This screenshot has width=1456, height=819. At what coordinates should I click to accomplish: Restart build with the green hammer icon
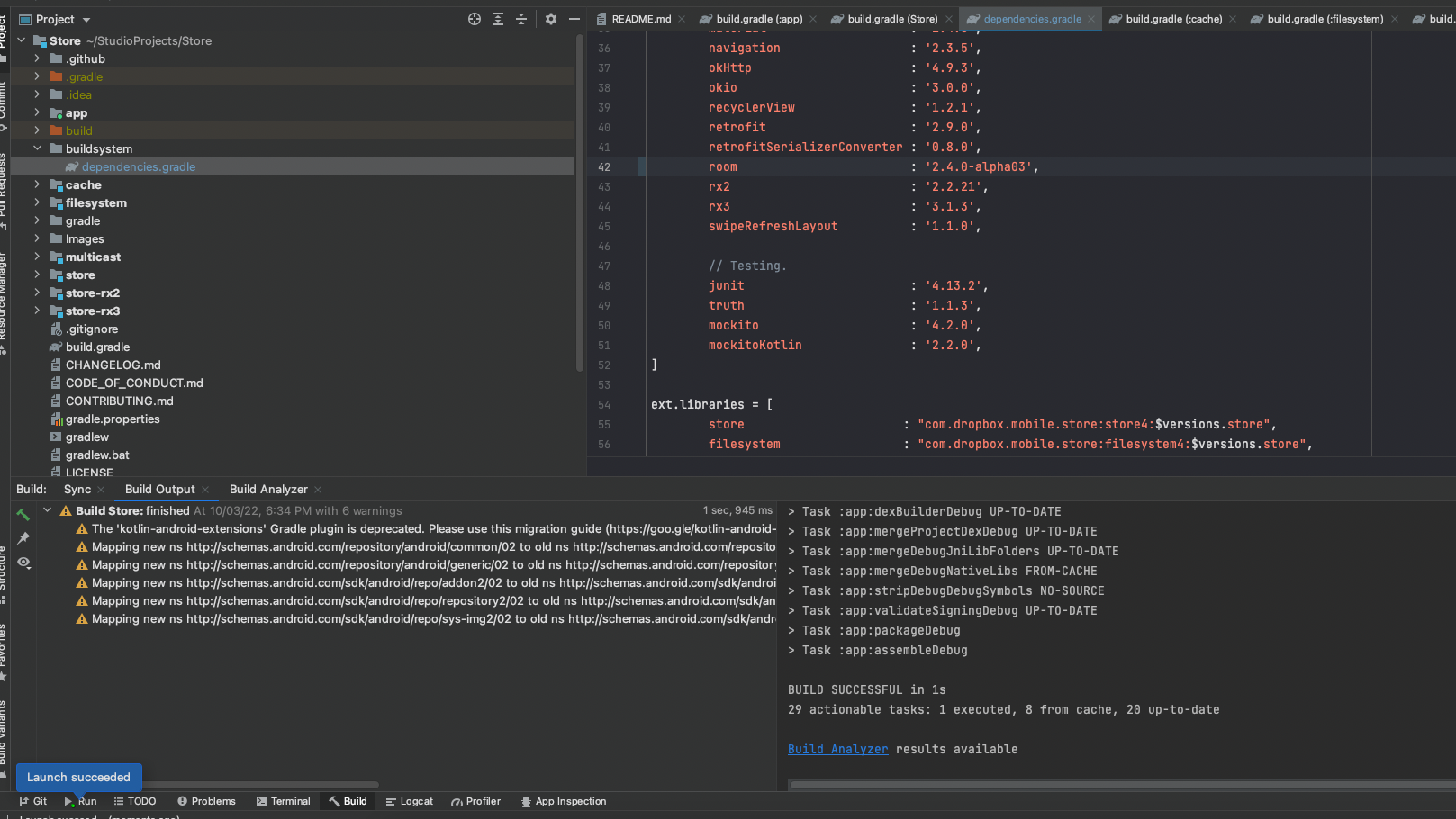[x=23, y=513]
